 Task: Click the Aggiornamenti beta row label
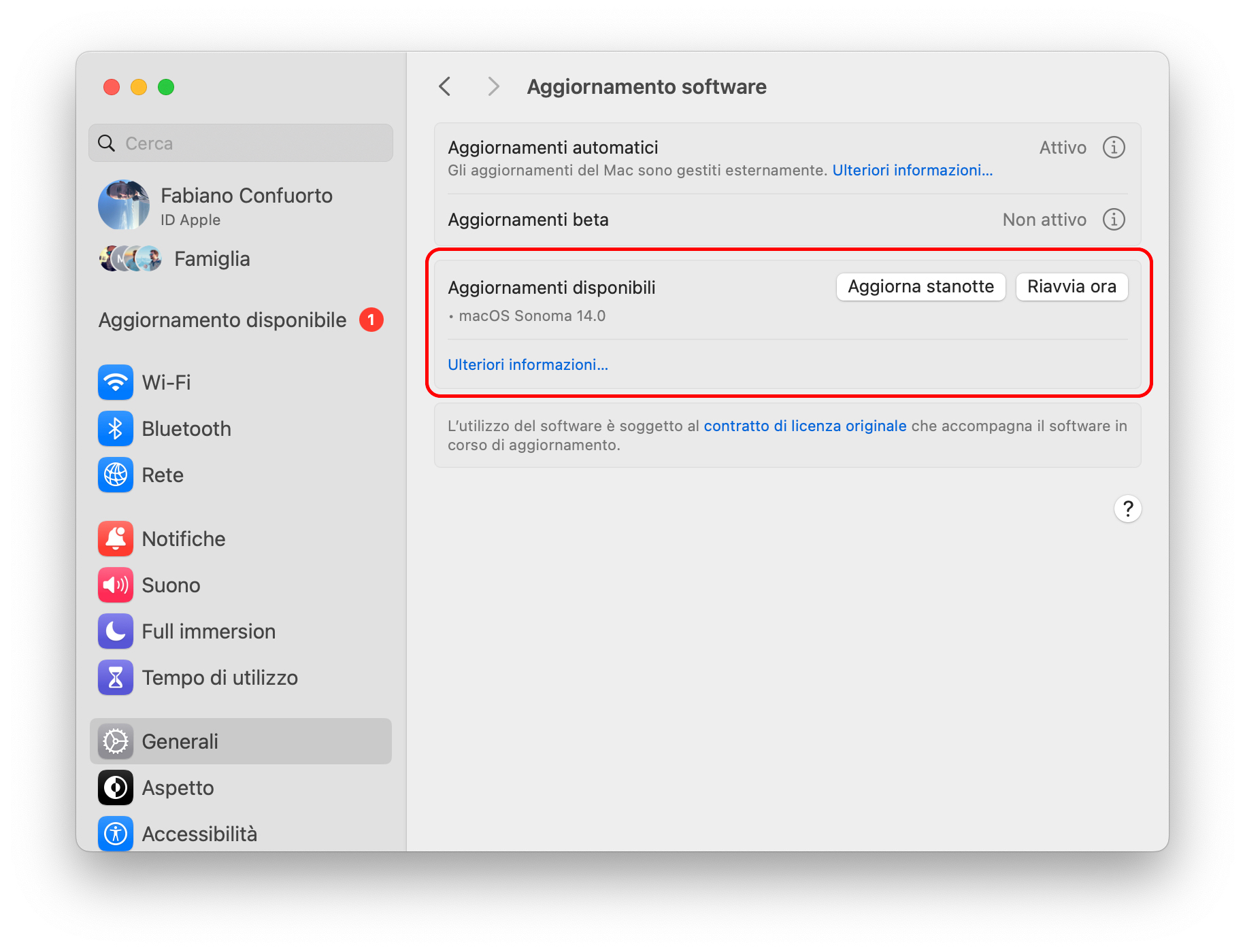[x=528, y=220]
